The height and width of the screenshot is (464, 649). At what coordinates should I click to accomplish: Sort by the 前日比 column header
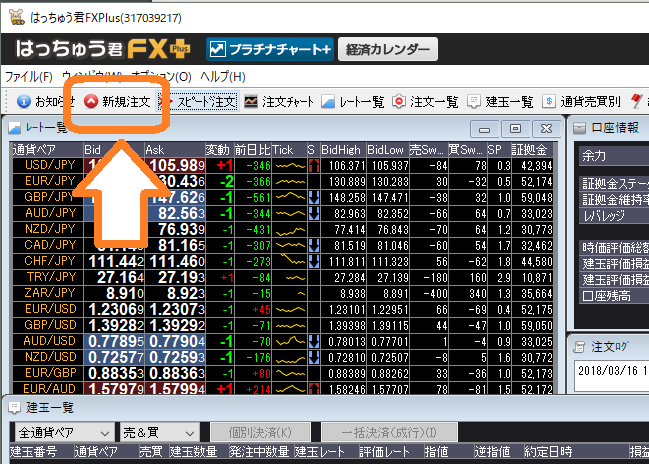coord(252,149)
